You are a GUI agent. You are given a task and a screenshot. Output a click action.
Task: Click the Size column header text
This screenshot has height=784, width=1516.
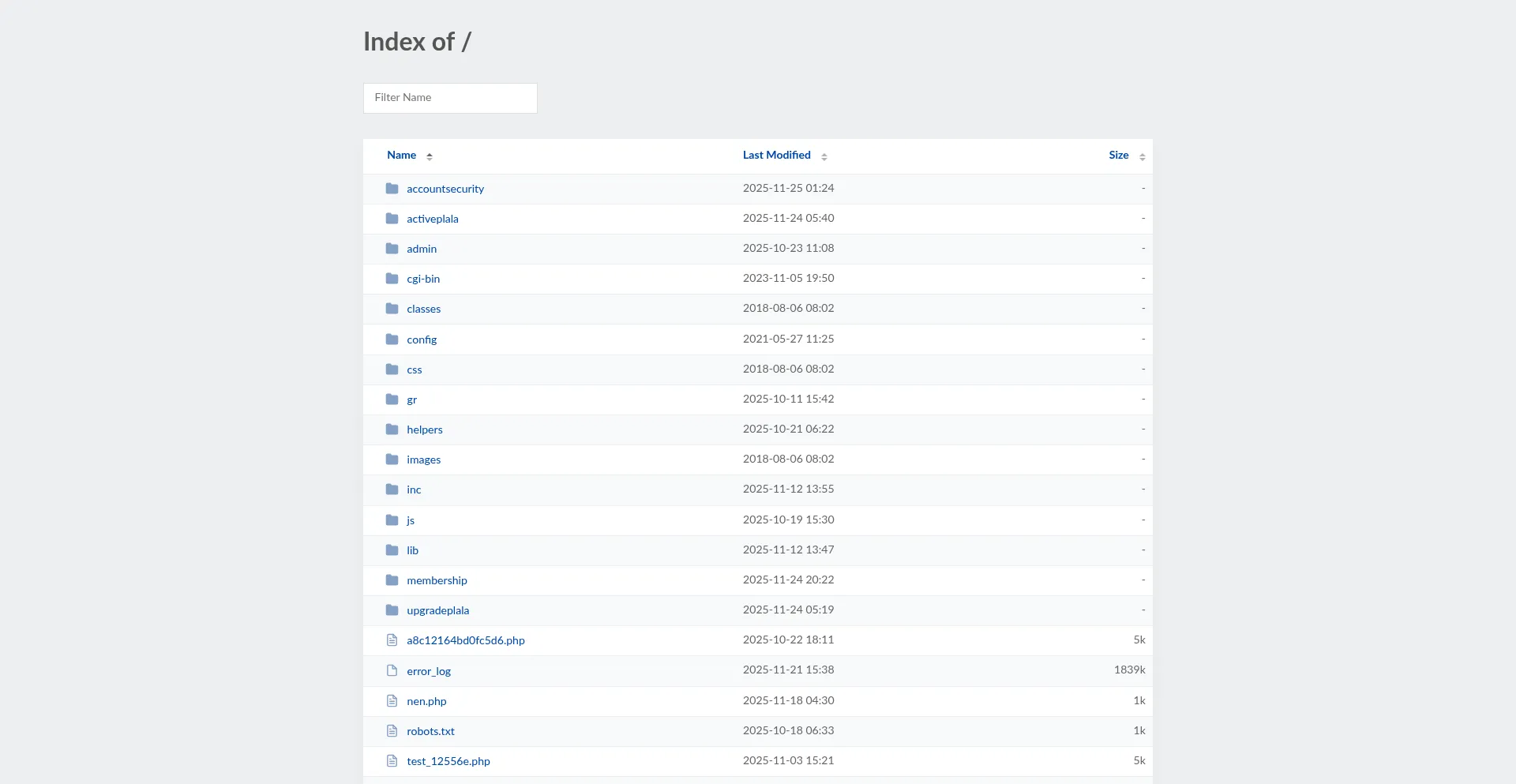[x=1118, y=156]
